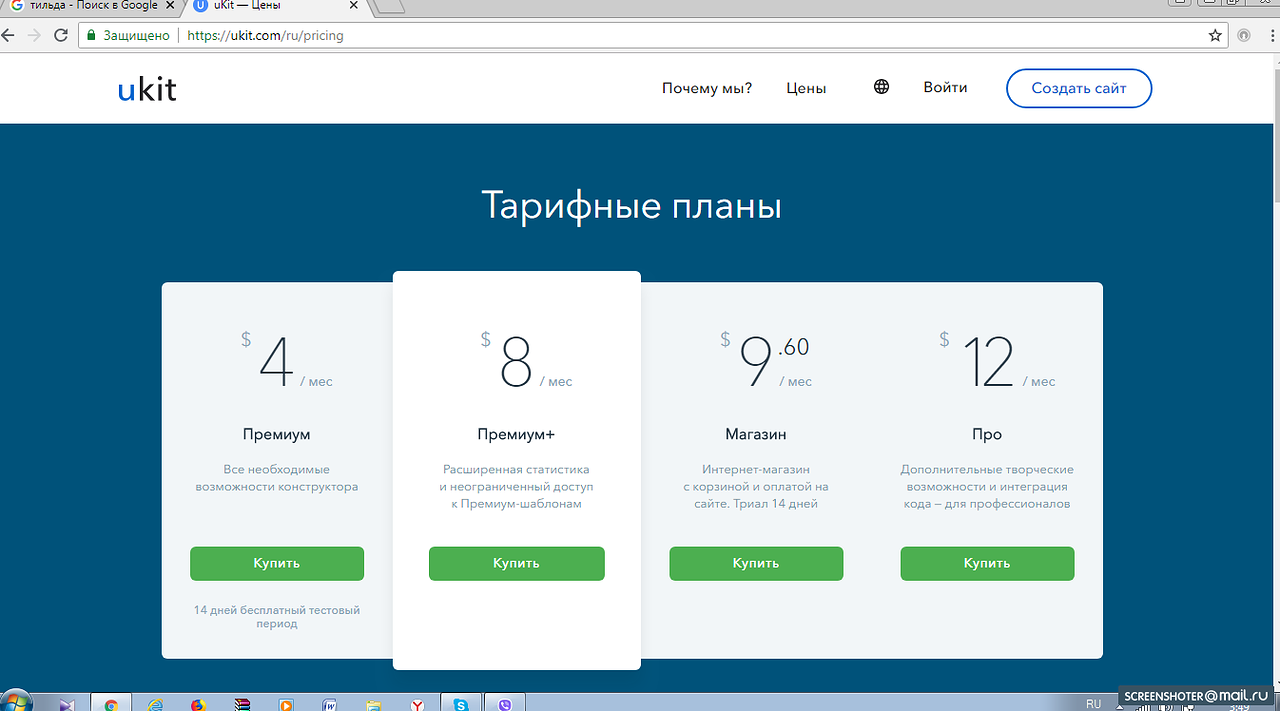This screenshot has width=1280, height=711.
Task: Click the Создать сайт button
Action: point(1079,88)
